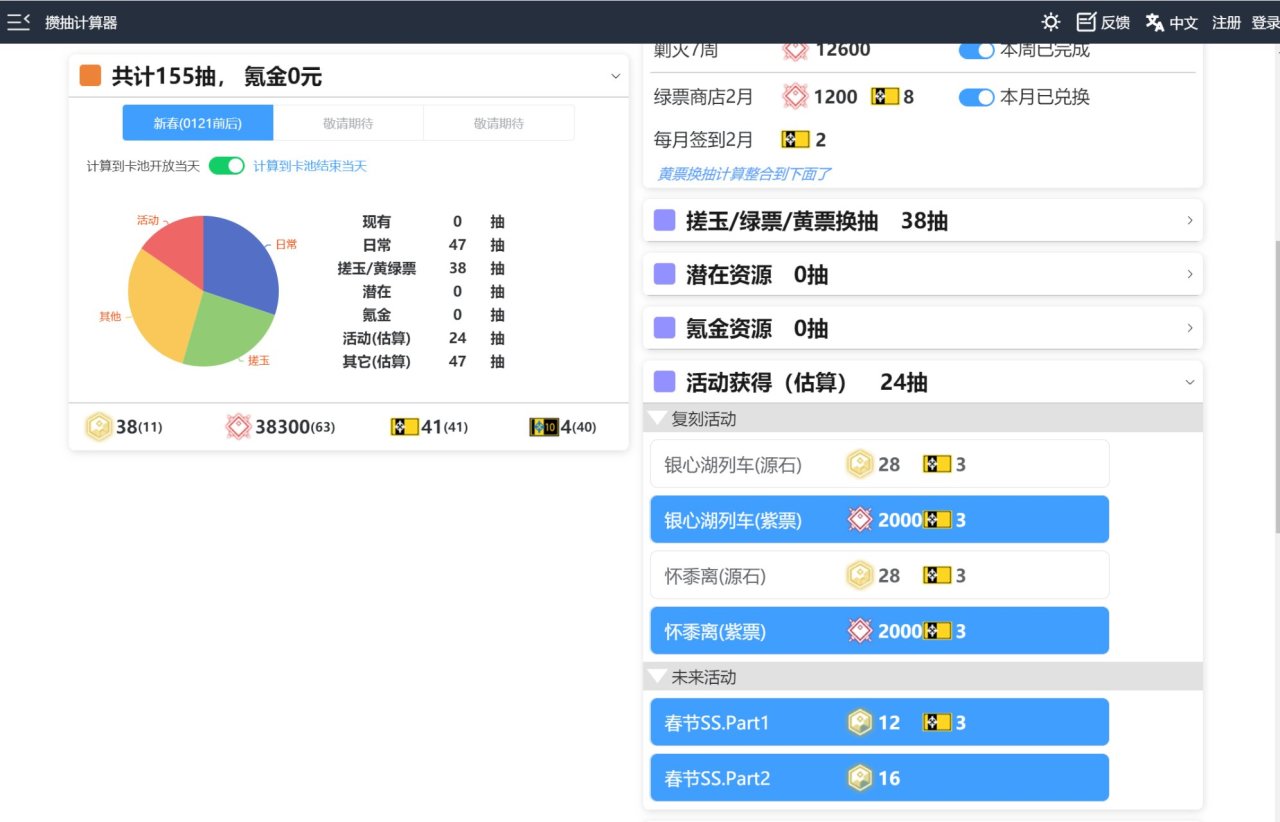Click the orundum icon in 怀黍离(紫票) row
The image size is (1280, 822).
pos(860,631)
